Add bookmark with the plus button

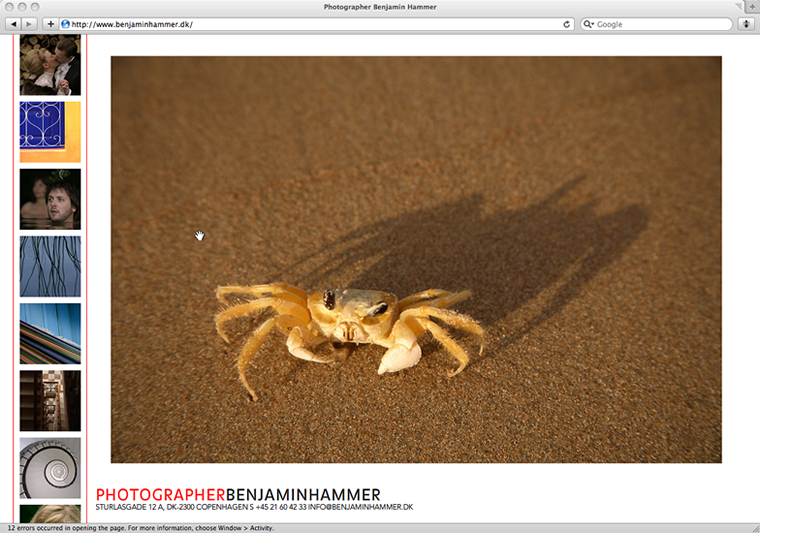[x=50, y=24]
